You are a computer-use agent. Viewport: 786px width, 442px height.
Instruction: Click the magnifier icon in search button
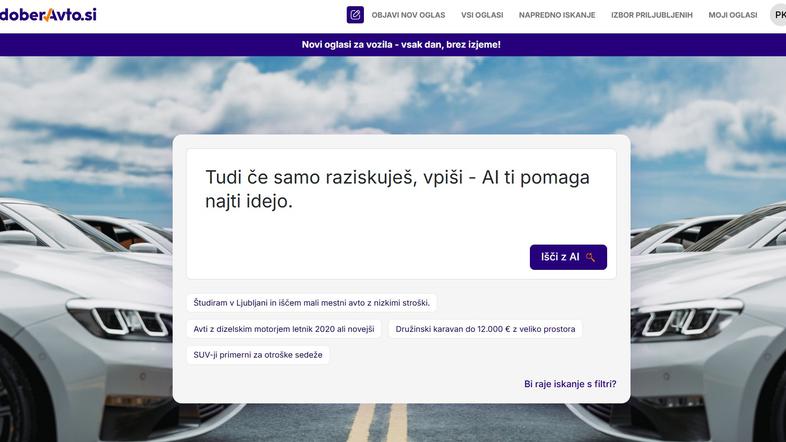point(591,257)
